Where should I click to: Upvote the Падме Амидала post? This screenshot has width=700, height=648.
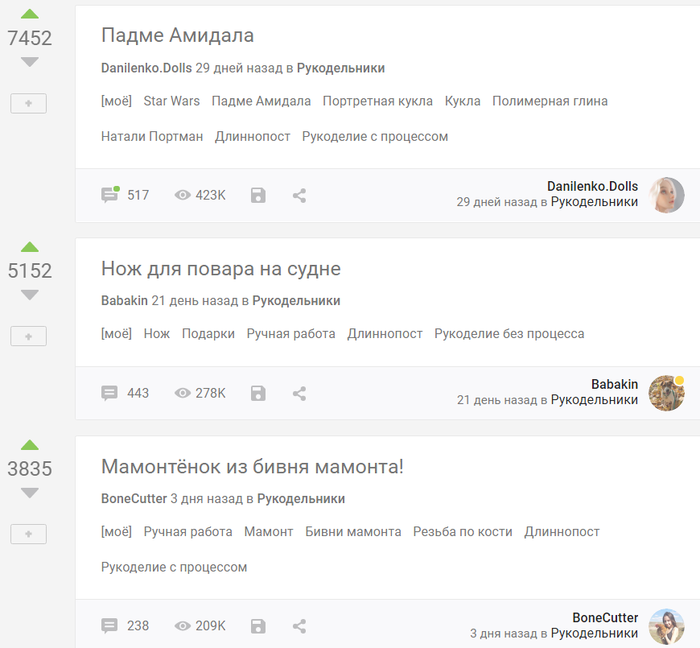pos(29,14)
